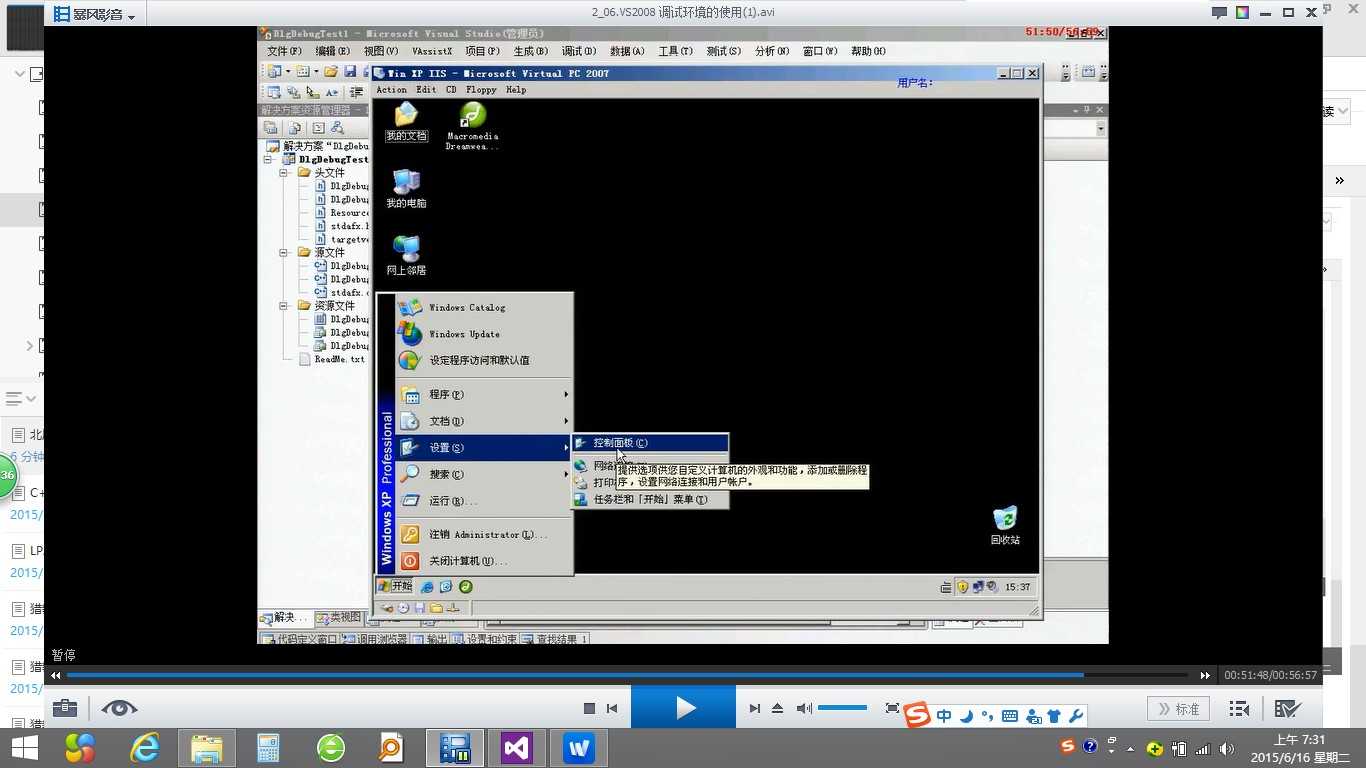Skip to the next video
This screenshot has height=768, width=1366.
click(x=755, y=709)
